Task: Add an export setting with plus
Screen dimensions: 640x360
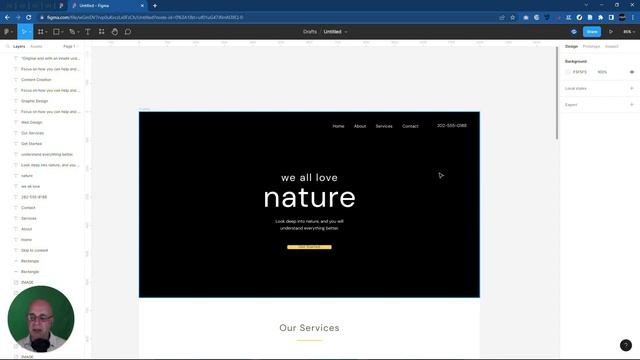Action: 632,104
